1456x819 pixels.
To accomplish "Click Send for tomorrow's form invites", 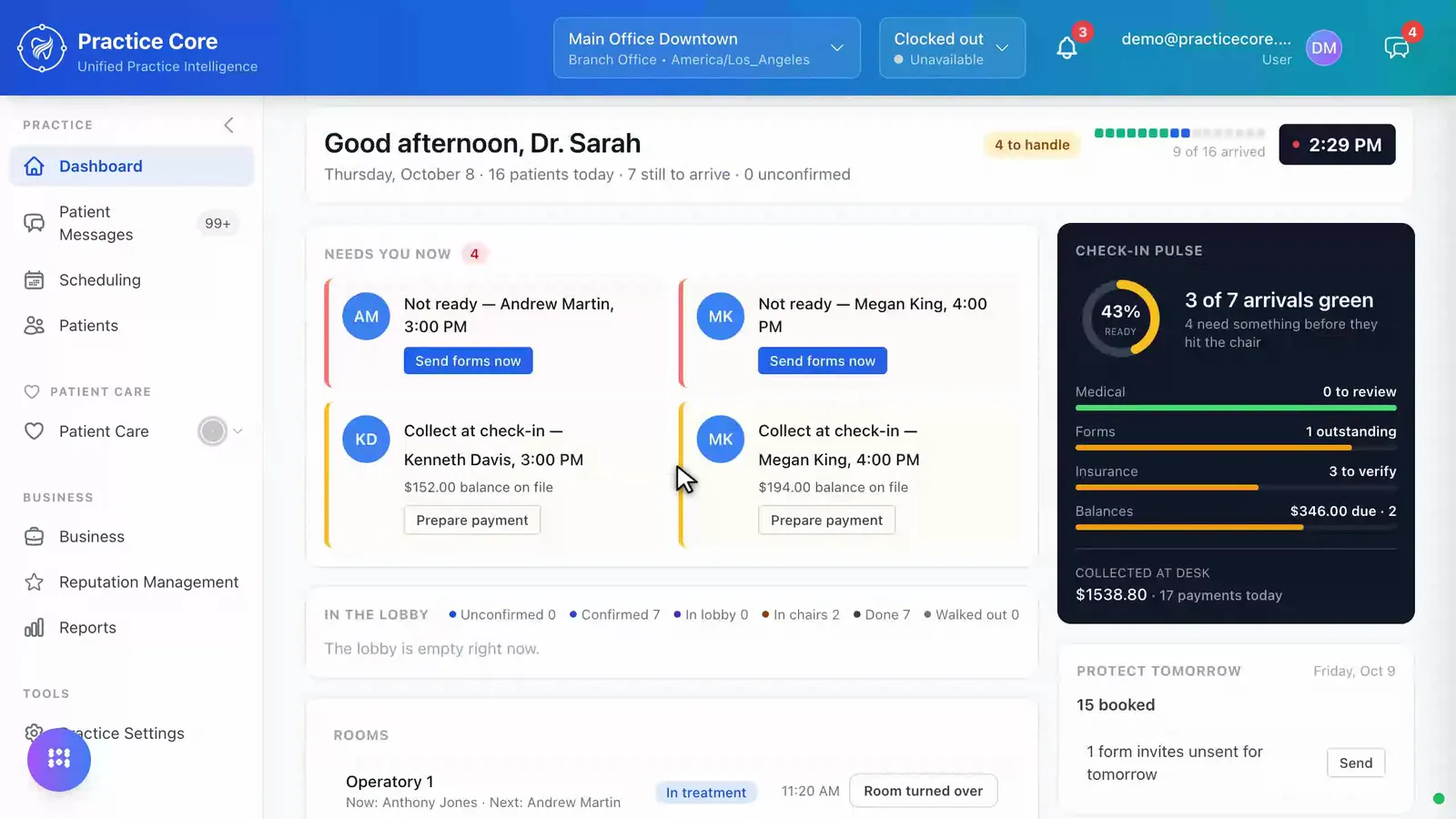I will [1356, 763].
